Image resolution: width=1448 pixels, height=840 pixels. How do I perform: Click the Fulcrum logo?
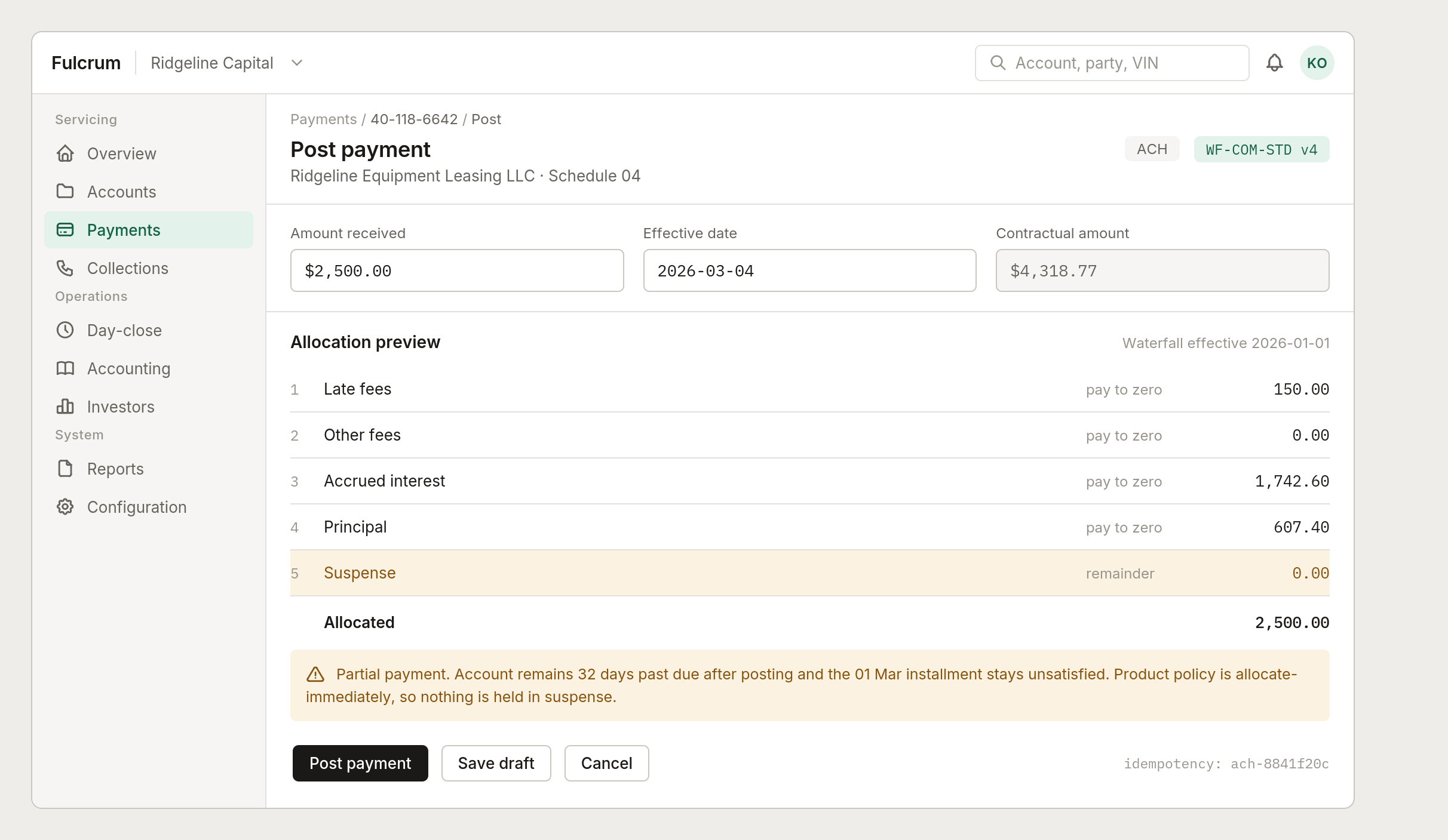[86, 63]
